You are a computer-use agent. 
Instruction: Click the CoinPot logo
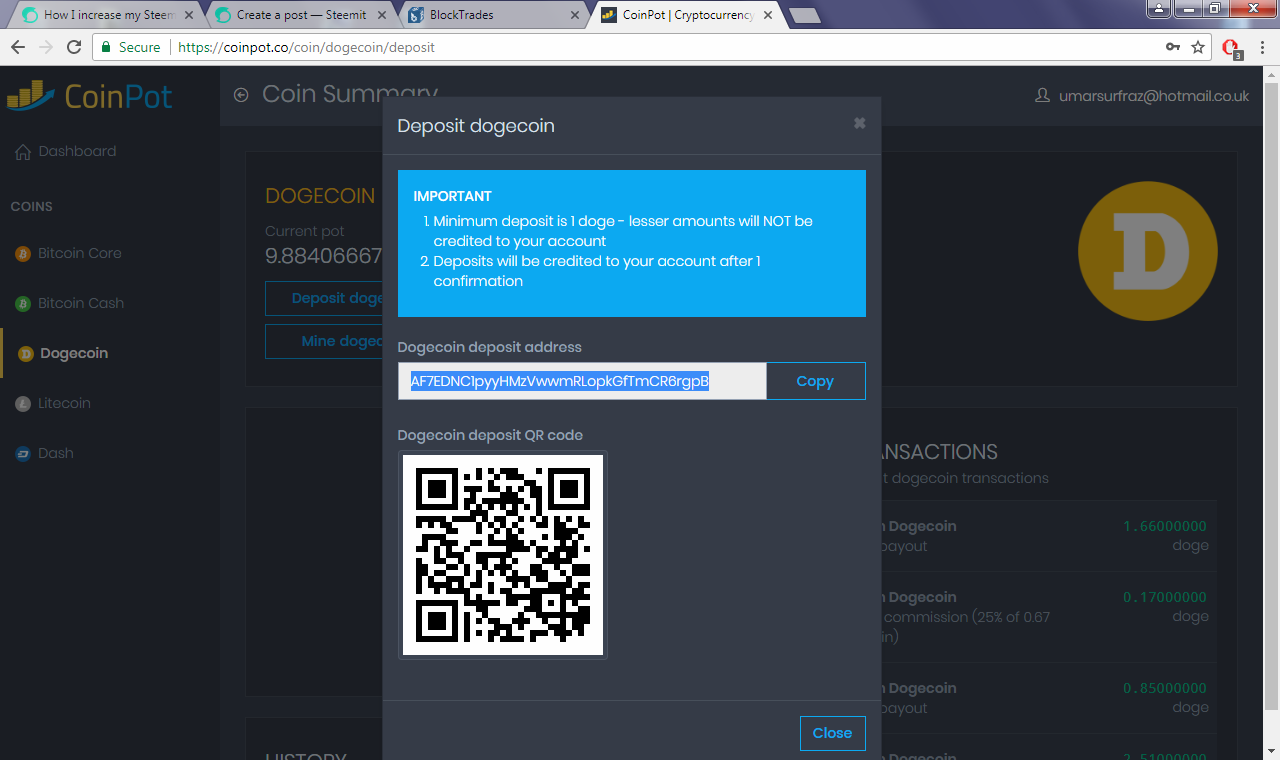click(x=90, y=96)
